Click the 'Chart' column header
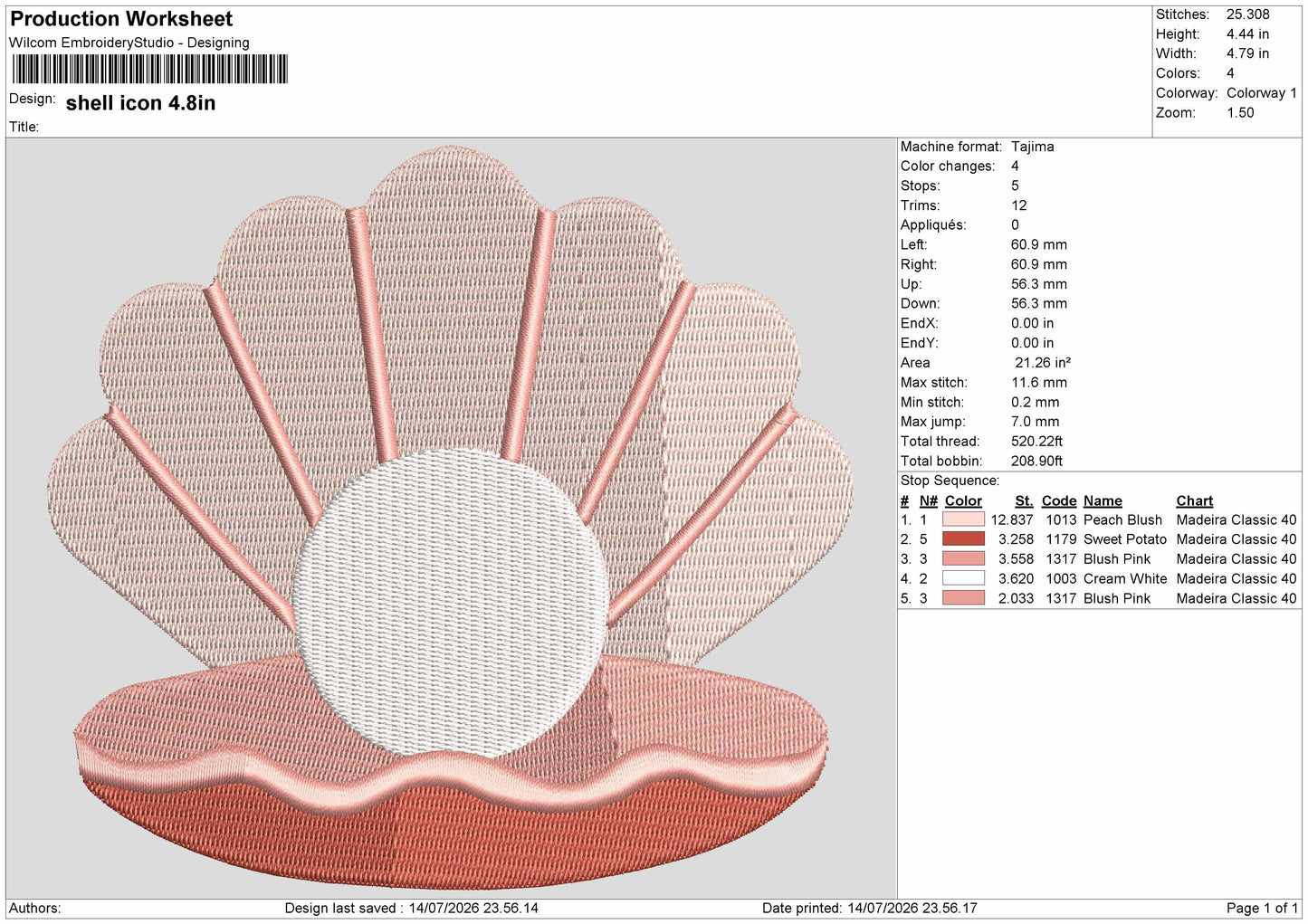The image size is (1308, 924). pos(1195,501)
